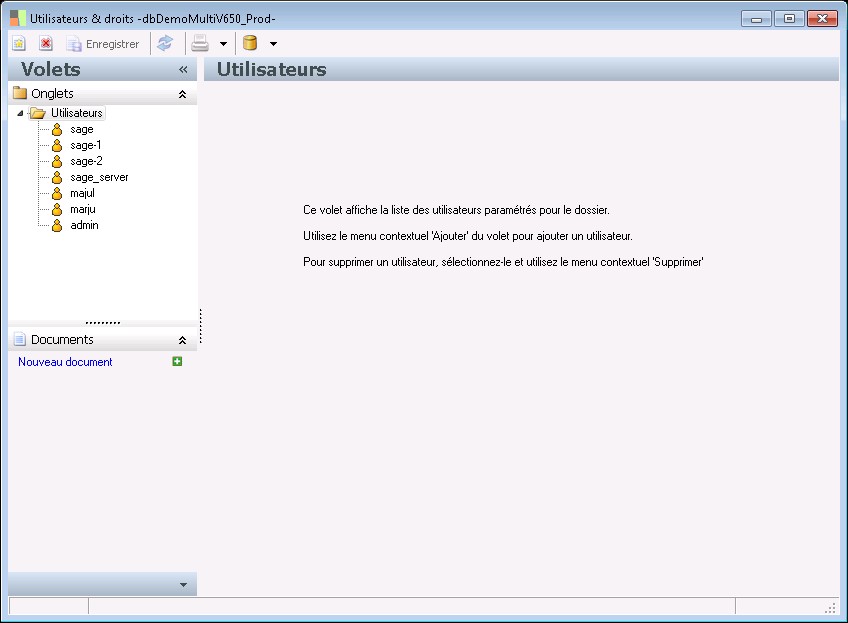Image resolution: width=848 pixels, height=623 pixels.
Task: Click the Utilisateurs open folder icon
Action: [38, 113]
